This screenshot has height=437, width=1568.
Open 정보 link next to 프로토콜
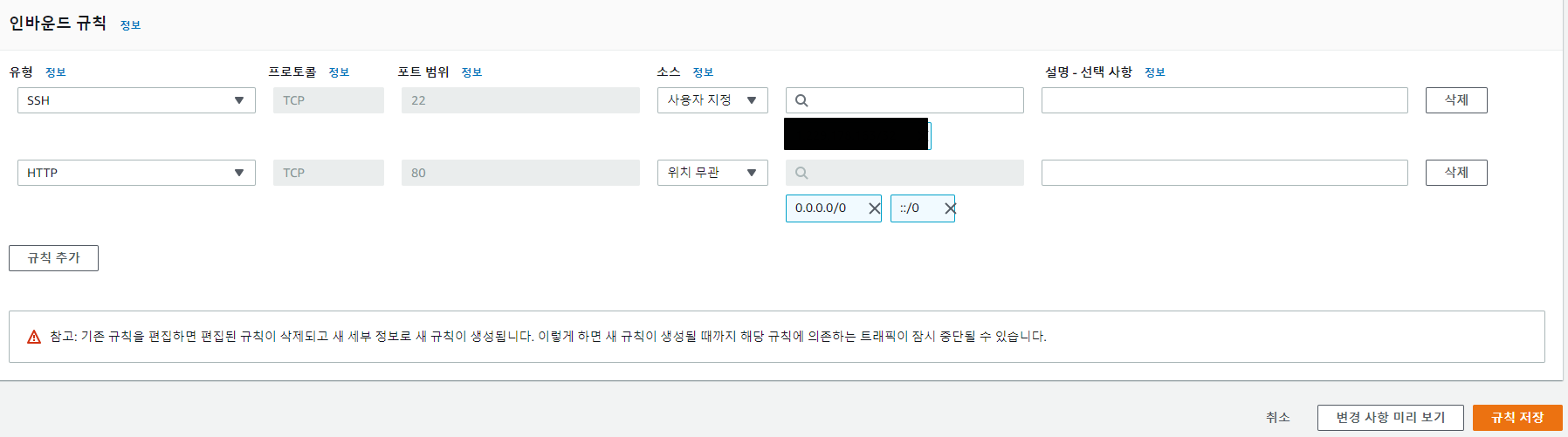click(x=339, y=72)
